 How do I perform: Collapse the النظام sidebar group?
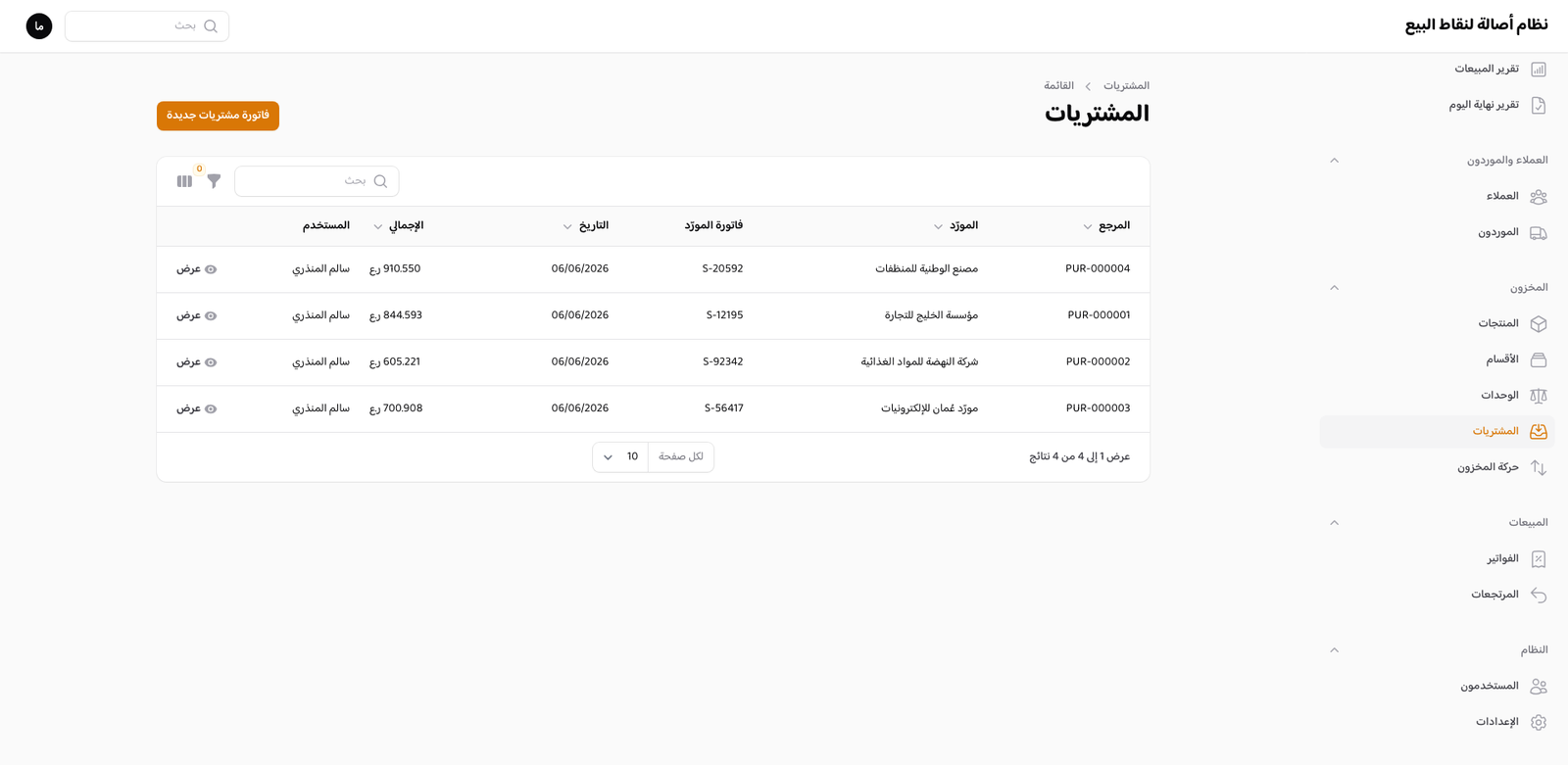[x=1334, y=650]
